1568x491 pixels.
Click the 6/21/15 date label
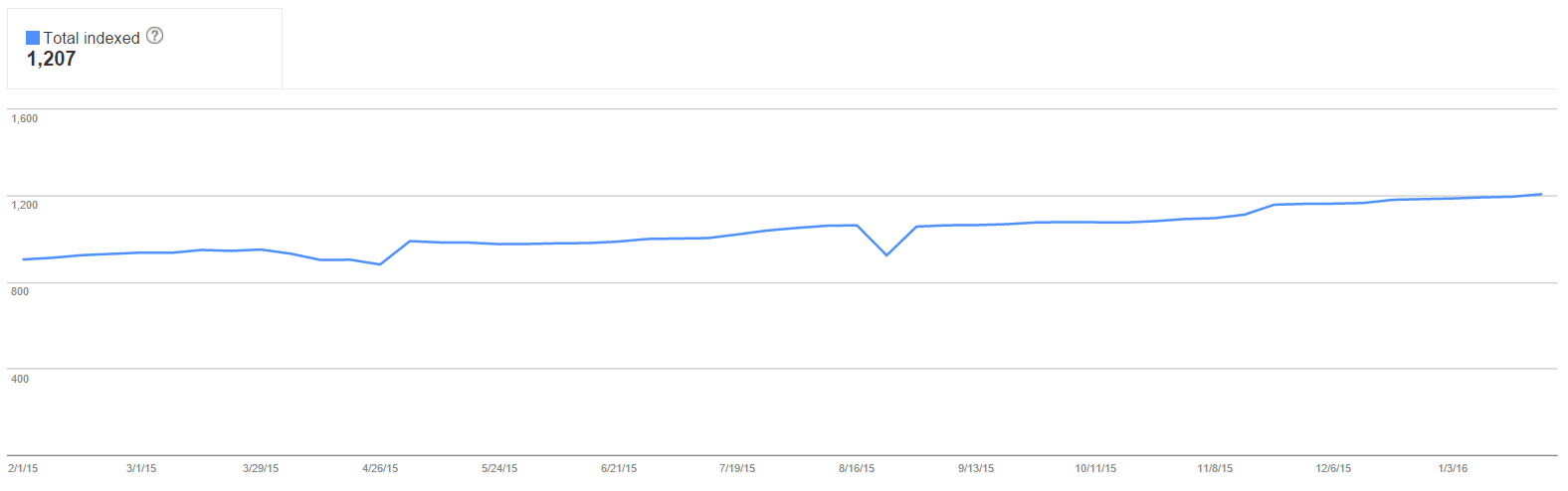619,468
